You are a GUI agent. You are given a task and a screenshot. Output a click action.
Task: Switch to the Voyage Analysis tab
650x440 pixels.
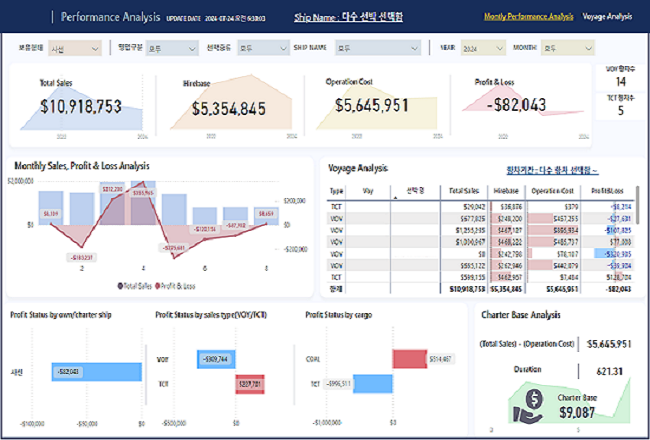607,17
